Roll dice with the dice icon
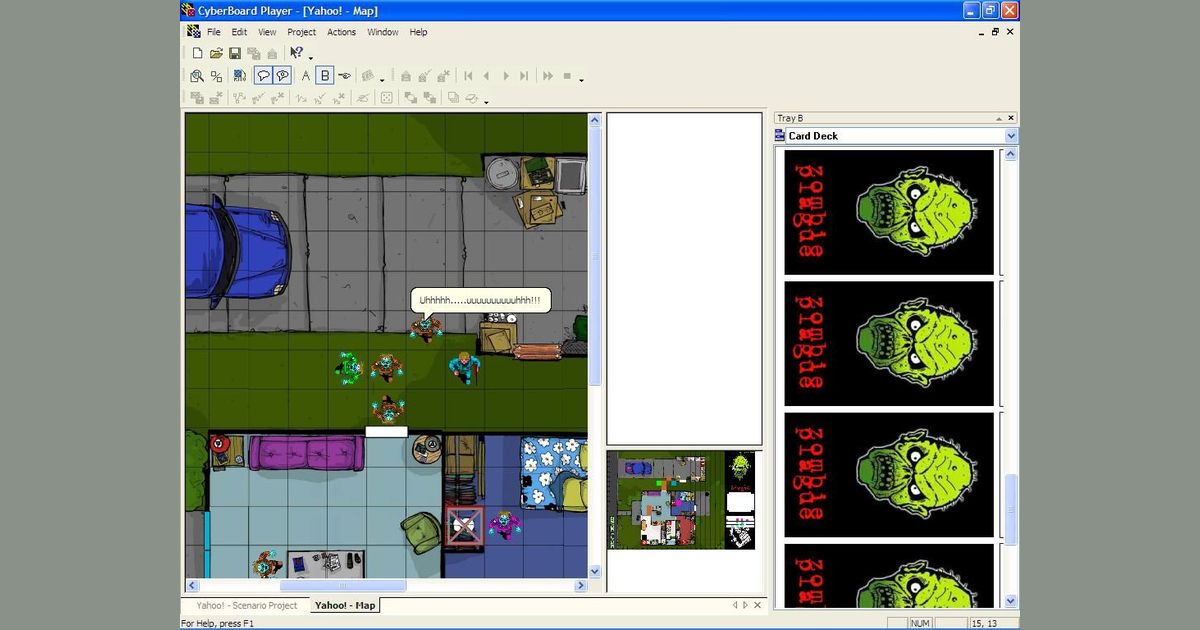The image size is (1200, 630). click(x=386, y=98)
